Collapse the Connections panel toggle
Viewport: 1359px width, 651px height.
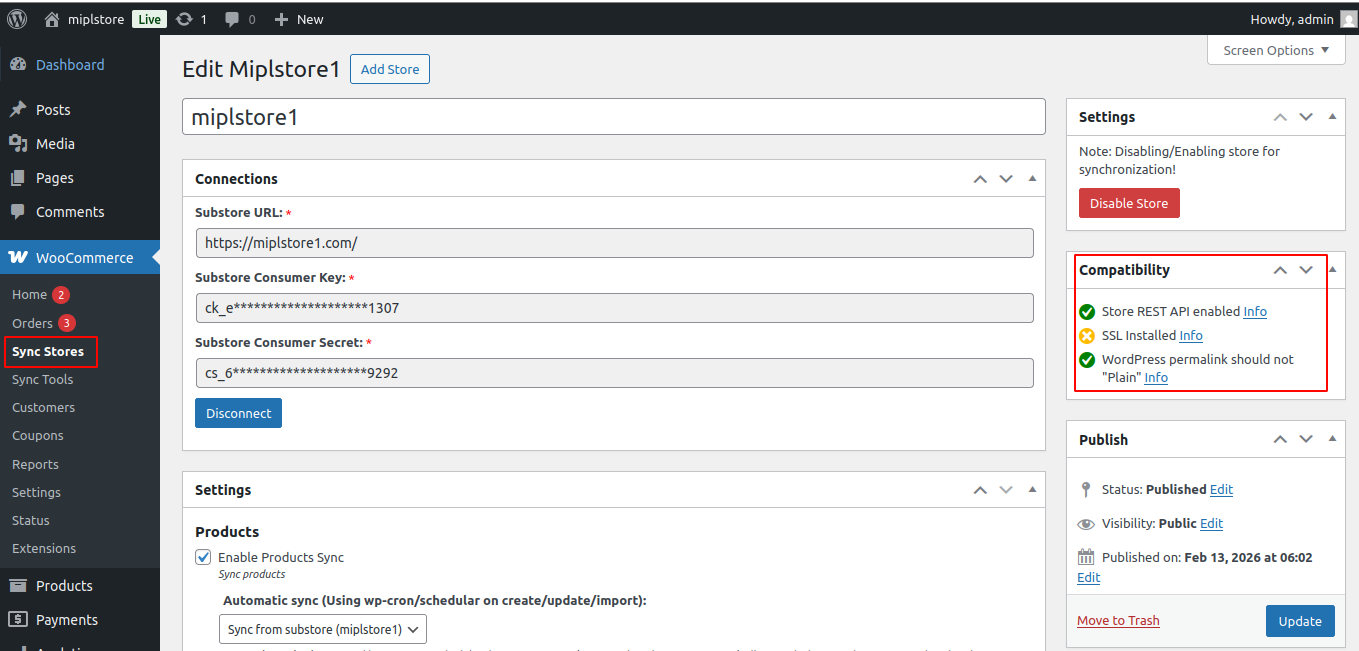click(x=1032, y=179)
